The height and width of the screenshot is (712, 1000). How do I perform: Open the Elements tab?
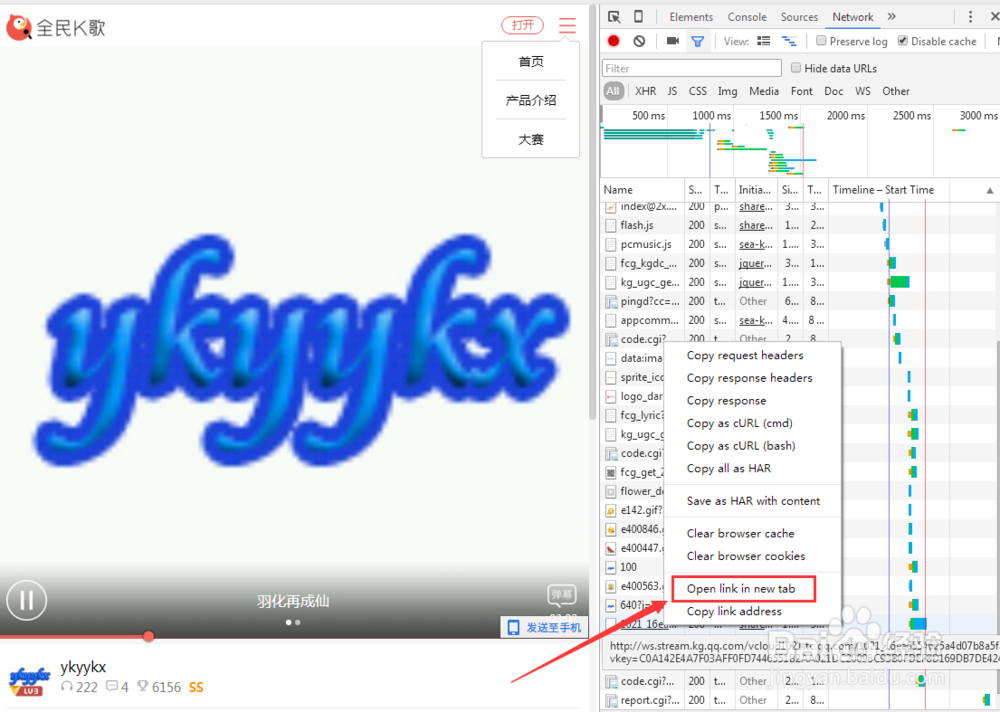691,17
